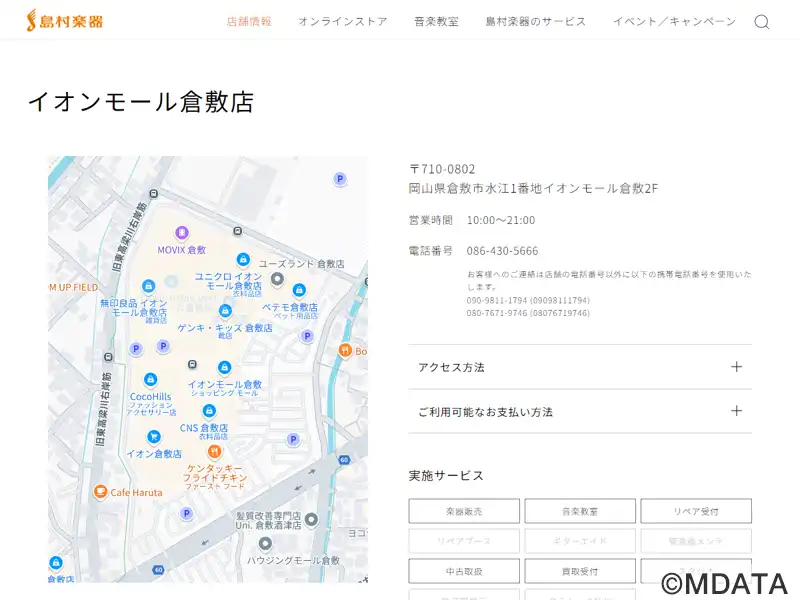The width and height of the screenshot is (800, 600).
Task: Click the postal code 〒710-0802
Action: (442, 169)
